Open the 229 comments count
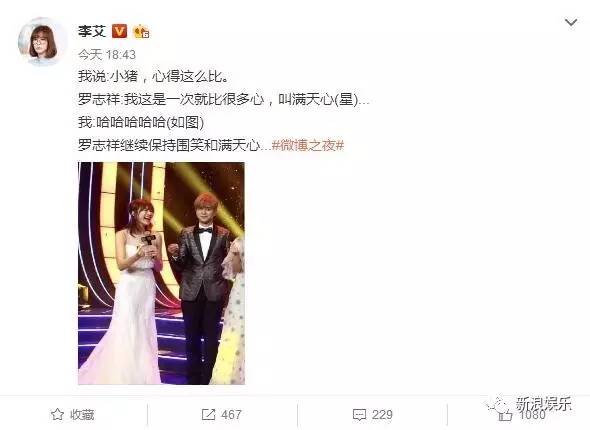 coord(382,415)
